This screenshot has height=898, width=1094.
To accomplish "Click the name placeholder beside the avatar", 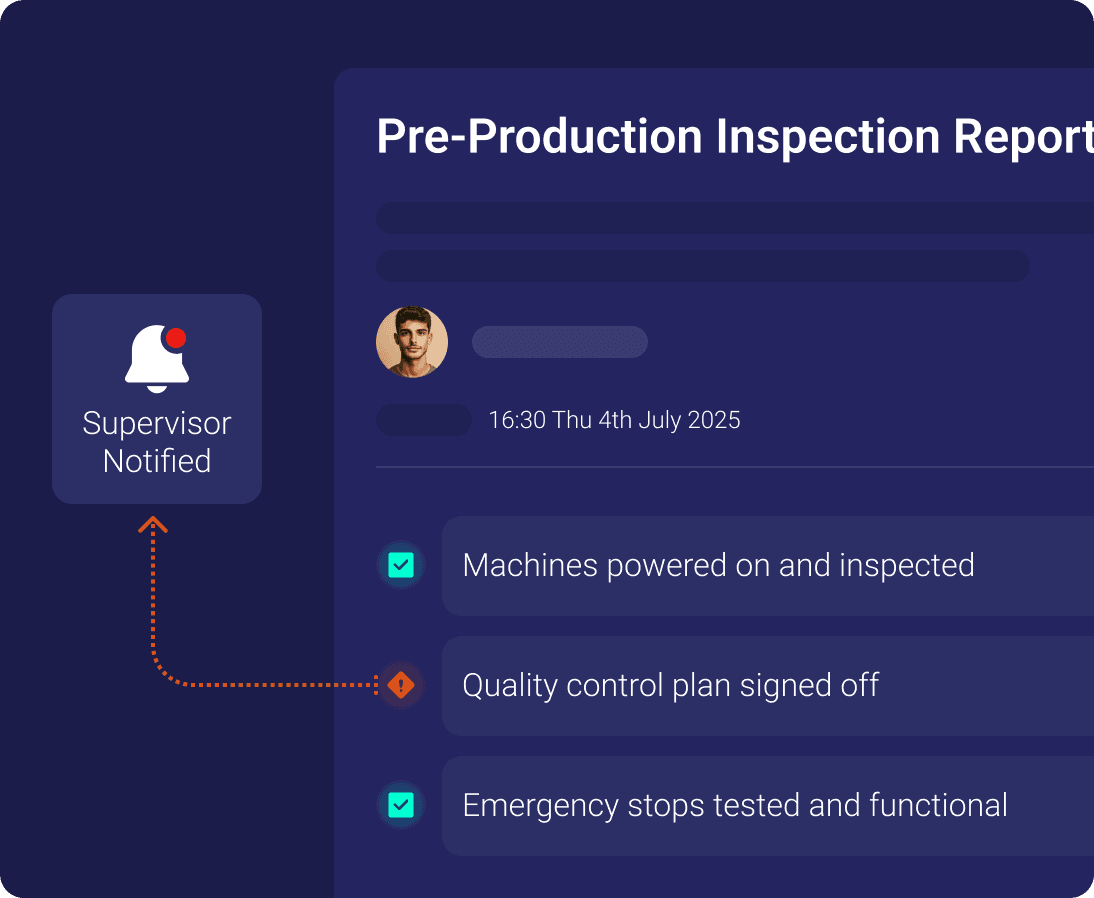I will 560,342.
